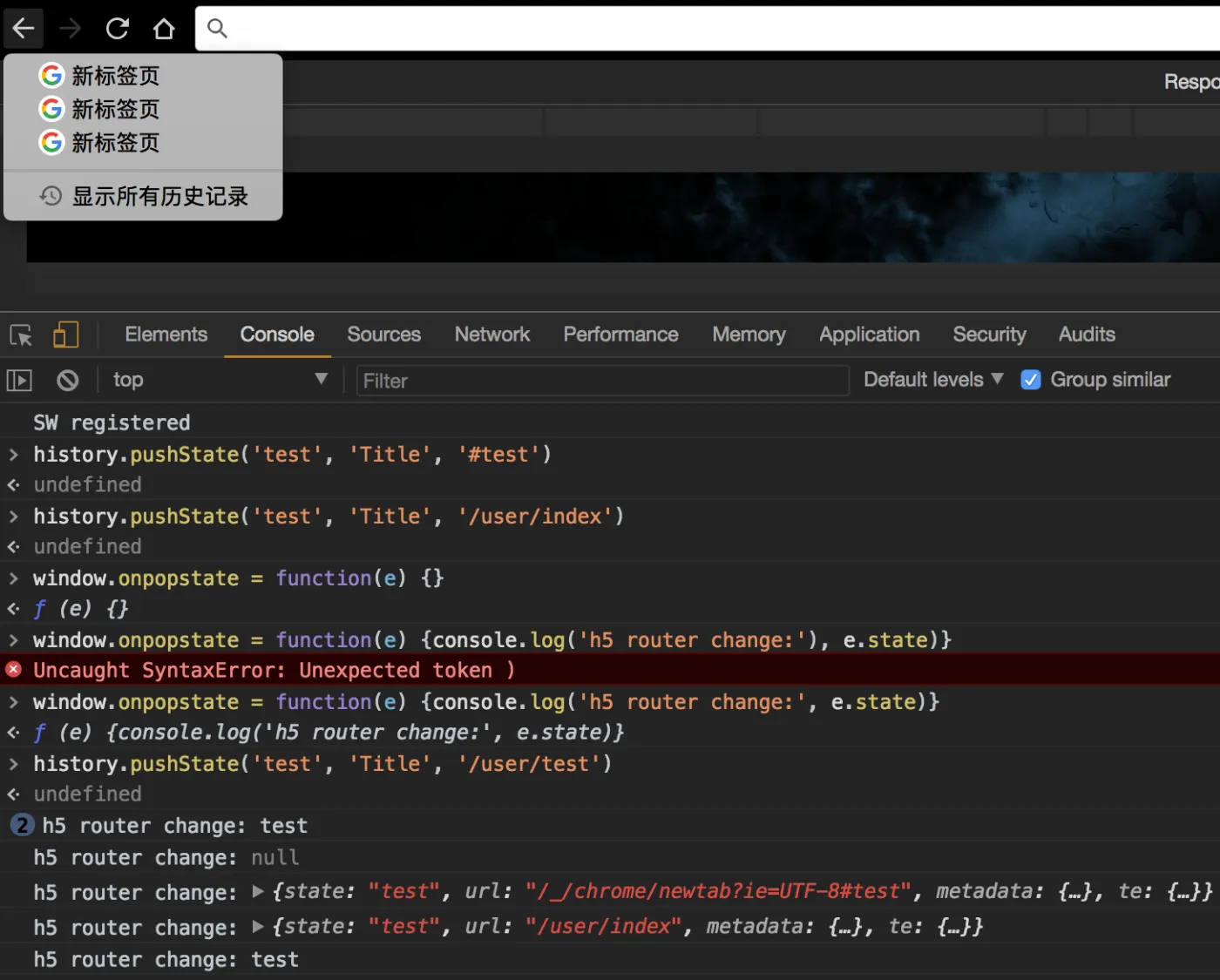Open the Default levels dropdown
Image resolution: width=1220 pixels, height=980 pixels.
click(x=932, y=380)
